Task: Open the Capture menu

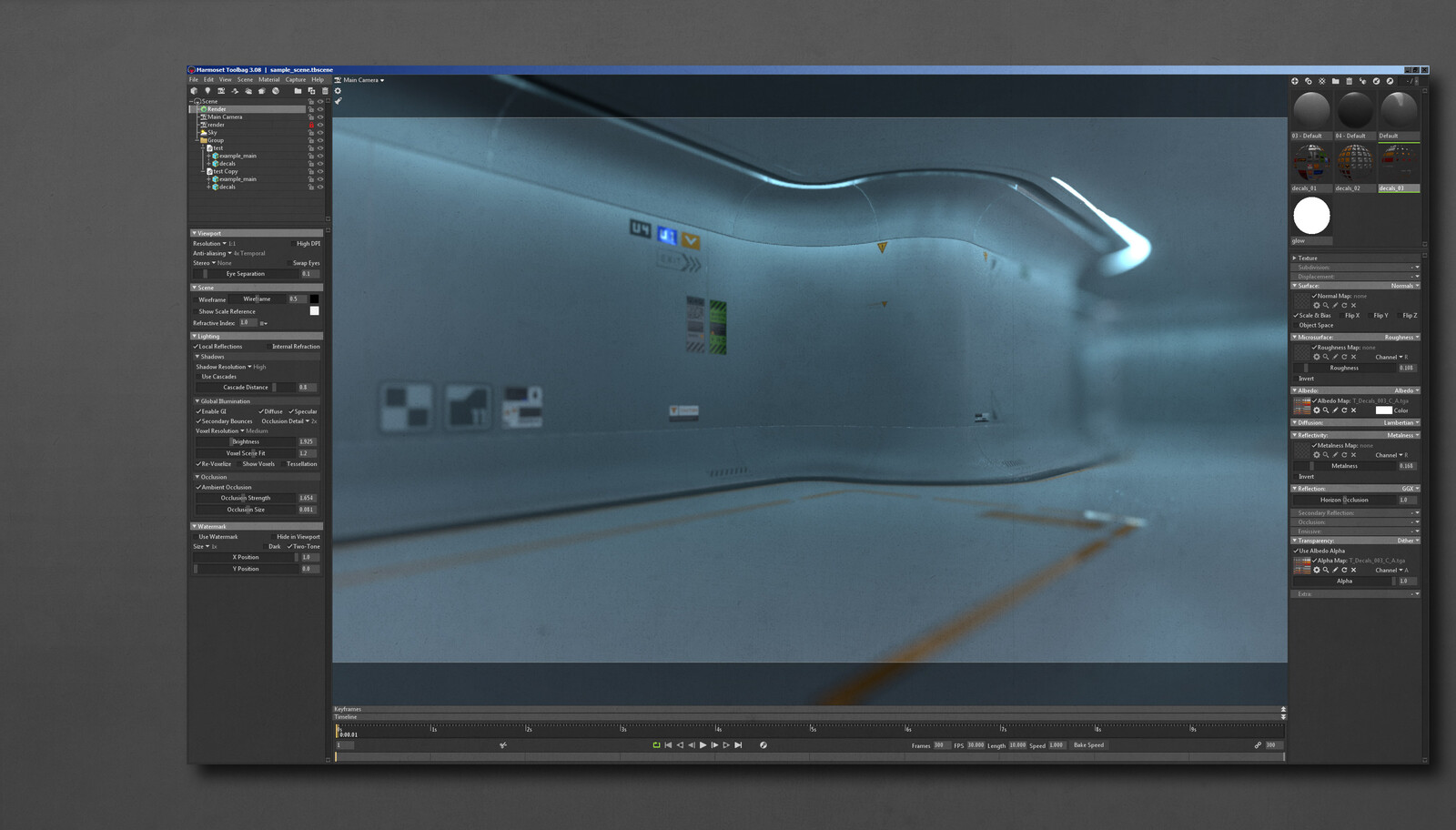Action: [x=296, y=79]
